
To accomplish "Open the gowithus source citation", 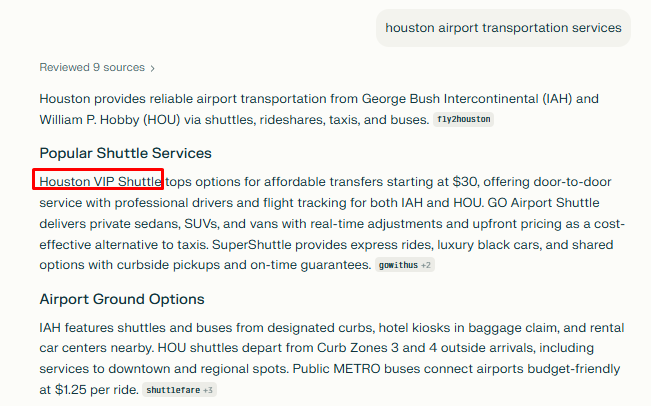I will [x=397, y=265].
